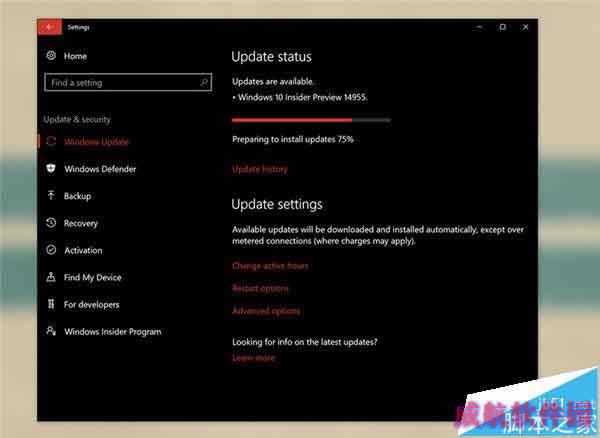
Task: Click the red back arrow button
Action: pos(49,27)
